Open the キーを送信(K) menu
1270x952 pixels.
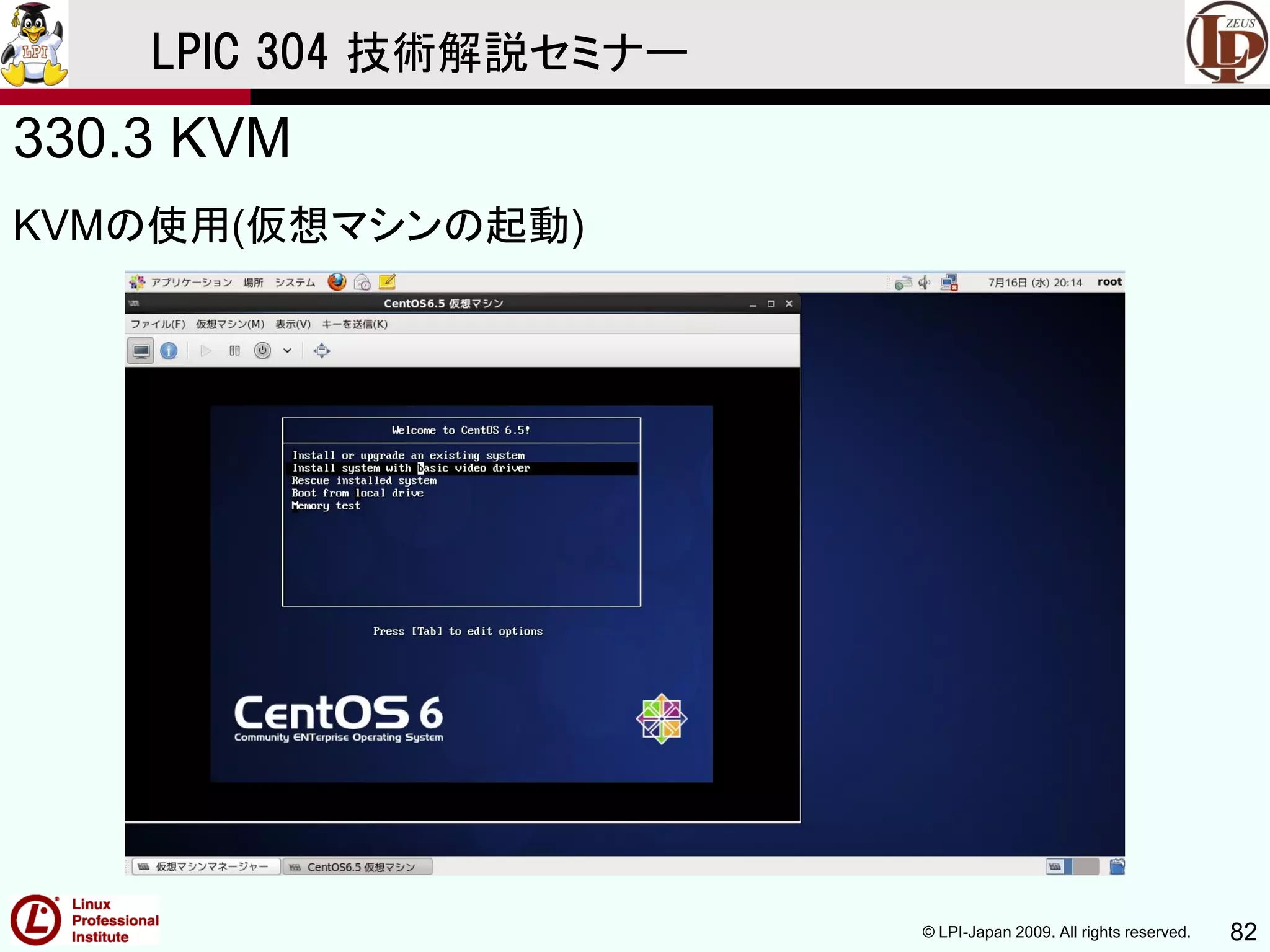pyautogui.click(x=355, y=324)
